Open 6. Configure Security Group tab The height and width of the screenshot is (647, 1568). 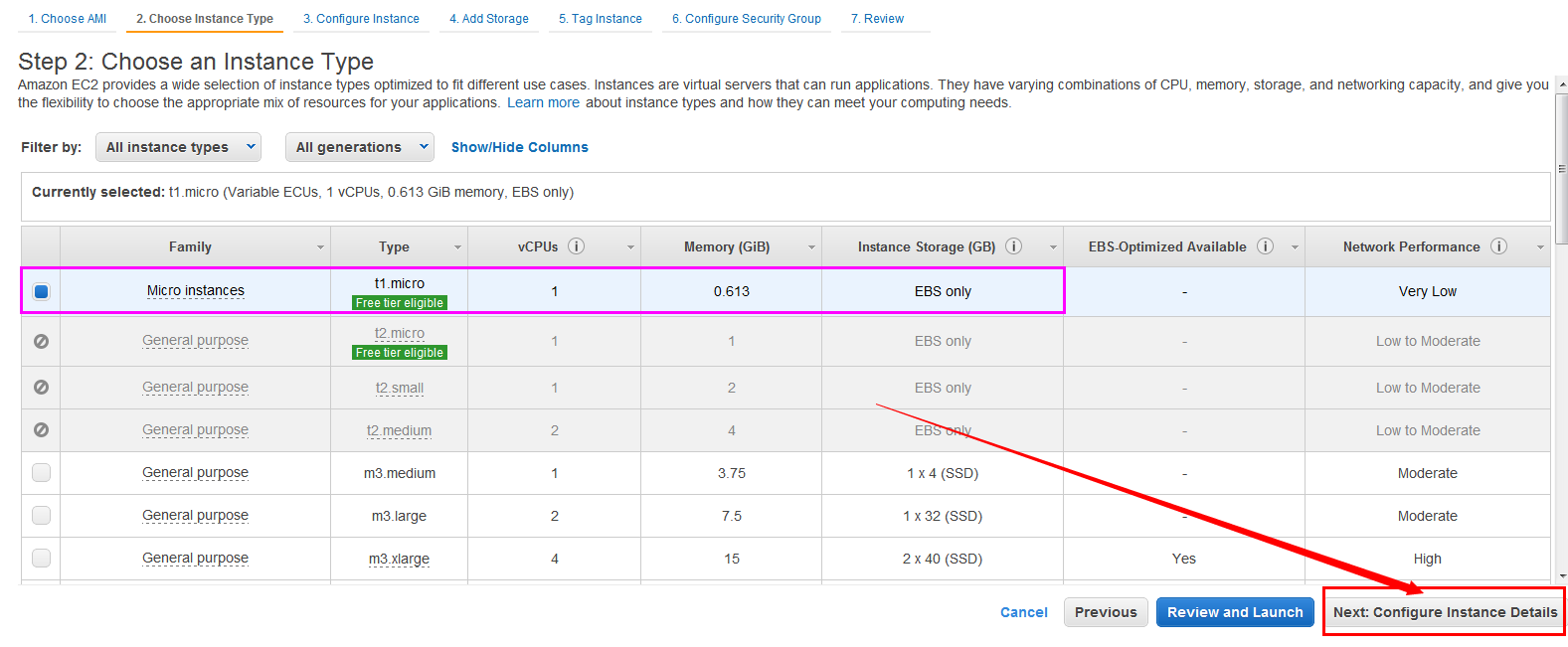747,19
